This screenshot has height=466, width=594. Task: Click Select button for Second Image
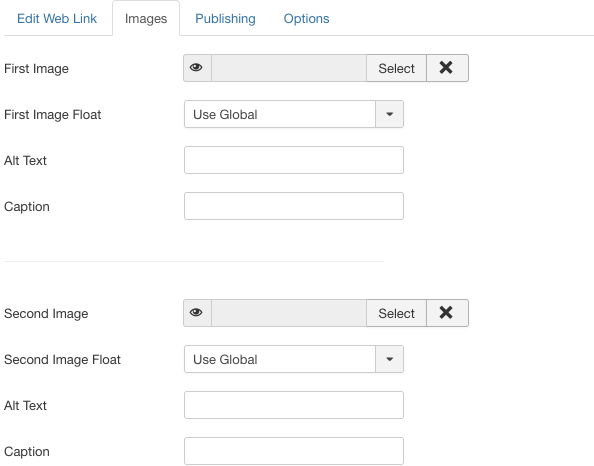tap(396, 313)
